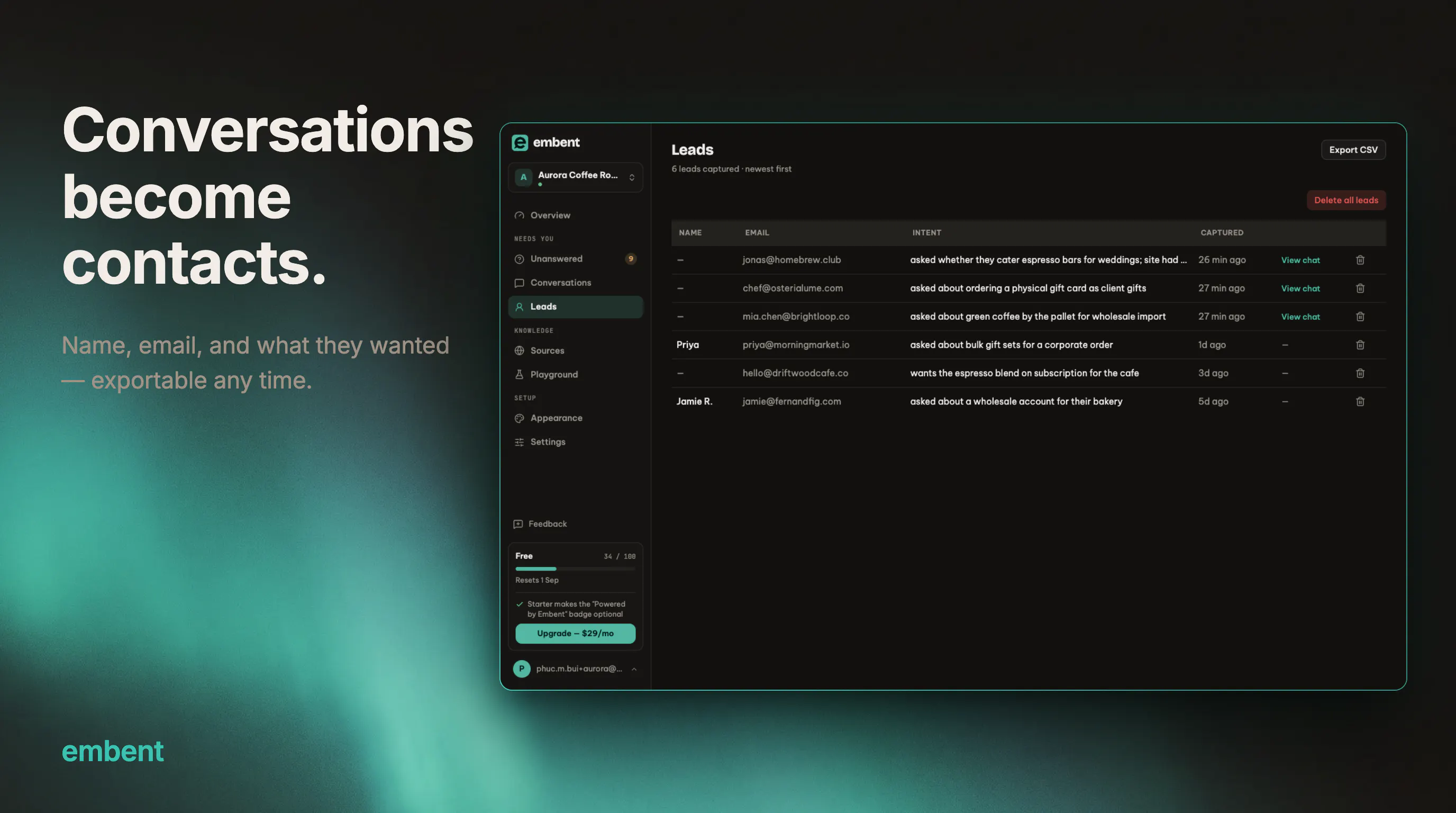The height and width of the screenshot is (813, 1456).
Task: Click email hello@driftwoodcafe.co
Action: click(x=795, y=373)
